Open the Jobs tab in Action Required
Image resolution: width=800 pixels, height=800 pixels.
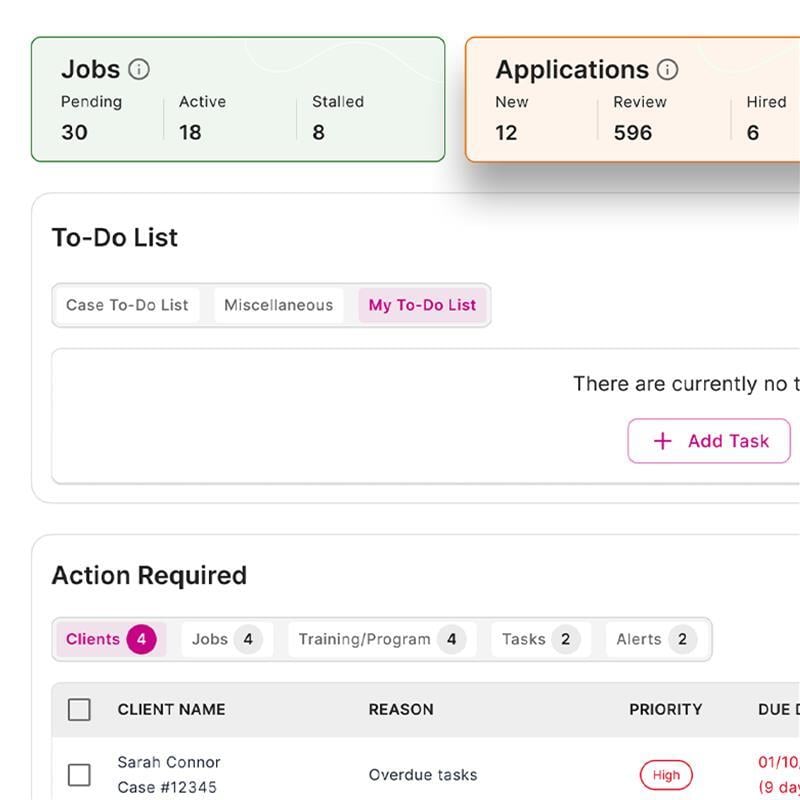tap(222, 639)
